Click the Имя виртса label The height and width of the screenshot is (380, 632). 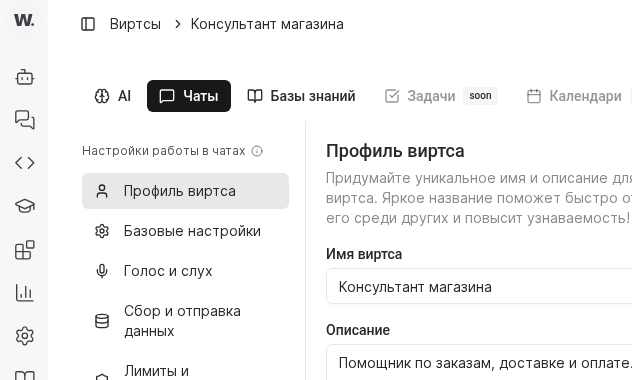tap(364, 254)
